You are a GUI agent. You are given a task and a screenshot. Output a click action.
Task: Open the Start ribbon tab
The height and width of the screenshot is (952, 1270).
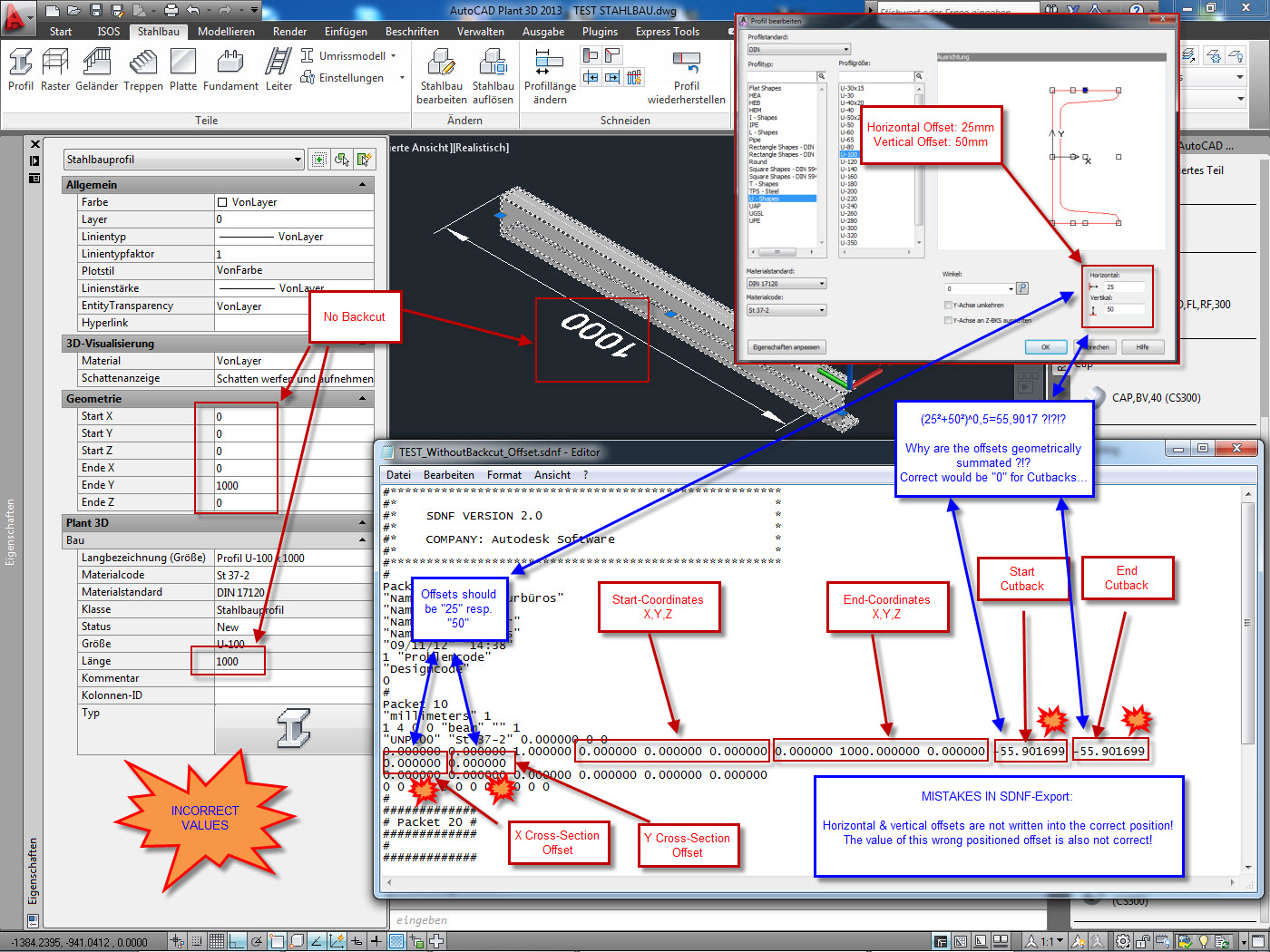pyautogui.click(x=61, y=32)
